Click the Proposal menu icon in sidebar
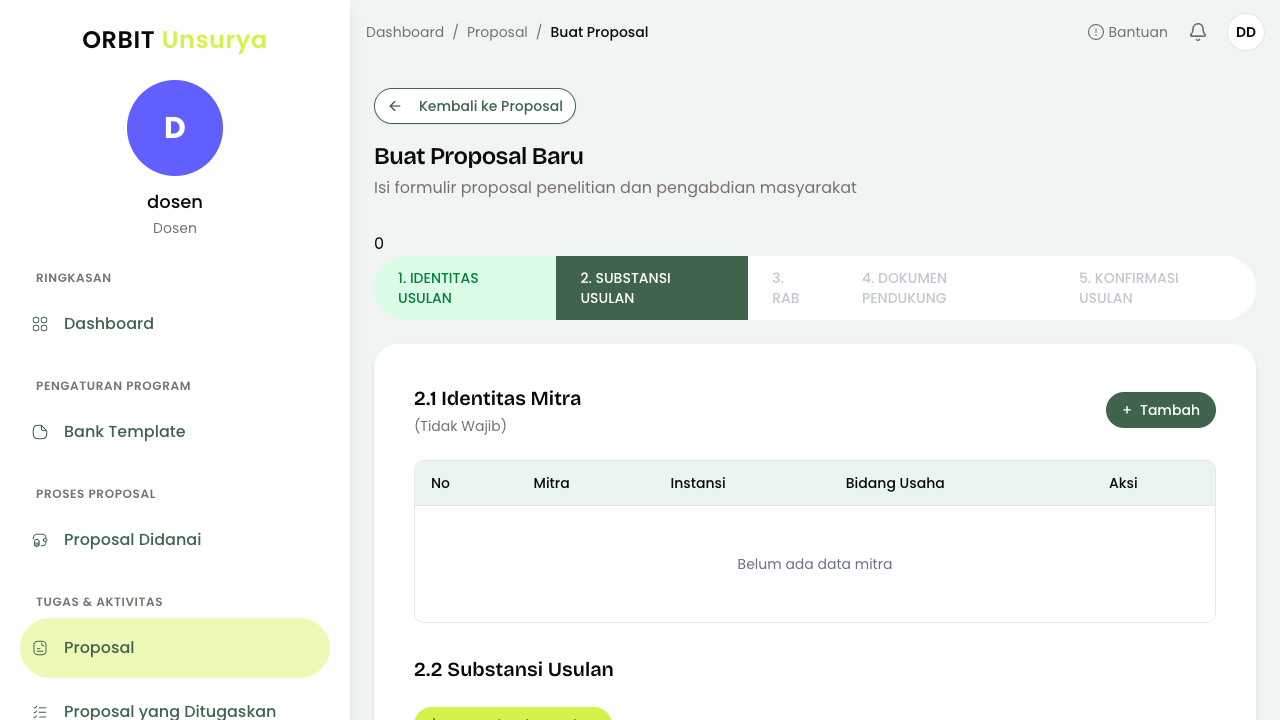The image size is (1280, 720). [40, 648]
